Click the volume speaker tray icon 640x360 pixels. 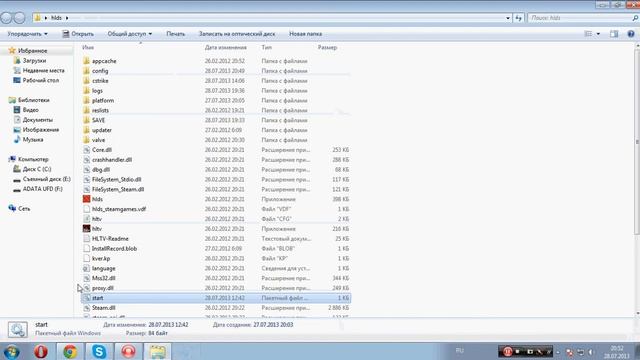click(x=591, y=352)
